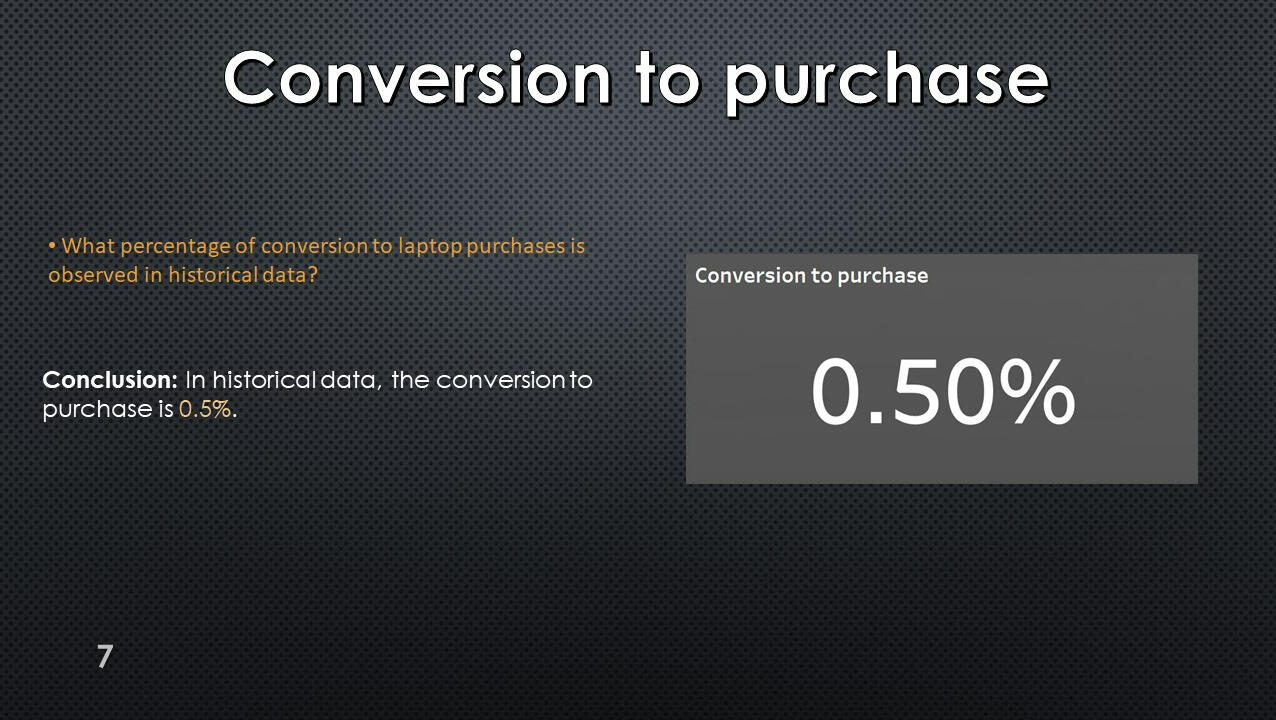Viewport: 1276px width, 720px height.
Task: Click the word "purchase" in the main title
Action: [x=886, y=80]
